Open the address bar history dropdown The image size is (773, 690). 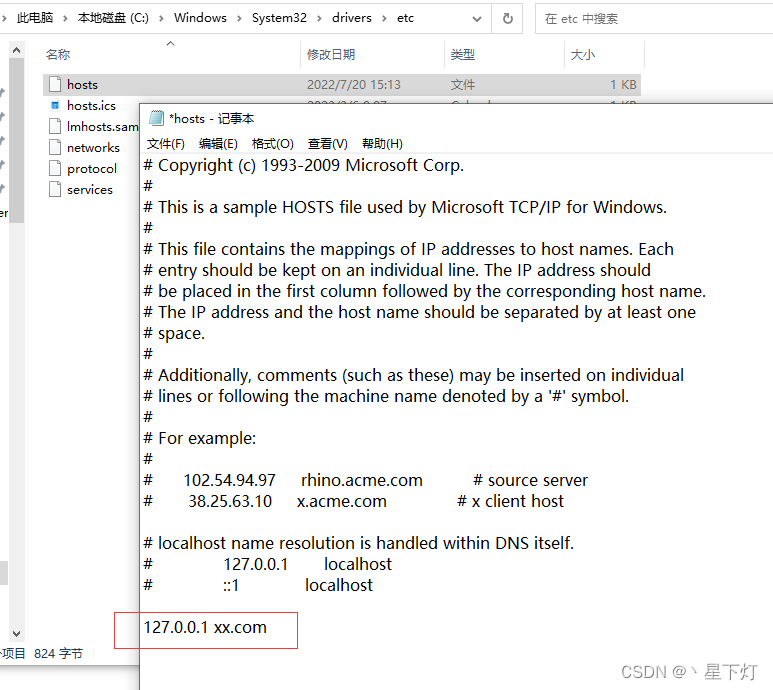[476, 19]
